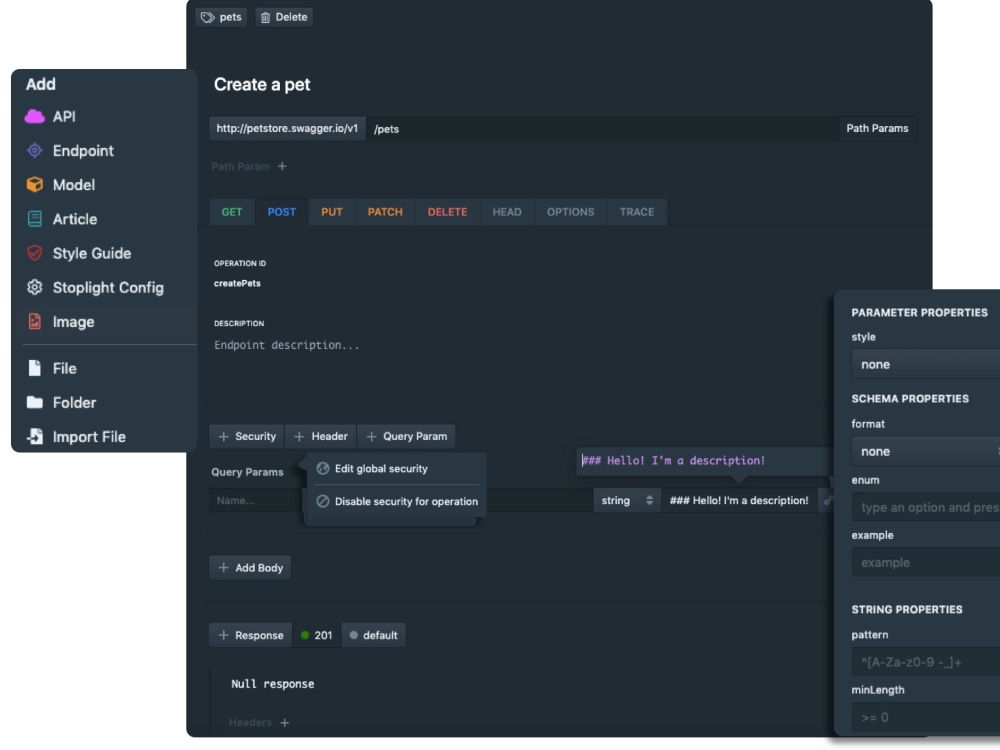
Task: Click the 201 response label
Action: (x=323, y=635)
